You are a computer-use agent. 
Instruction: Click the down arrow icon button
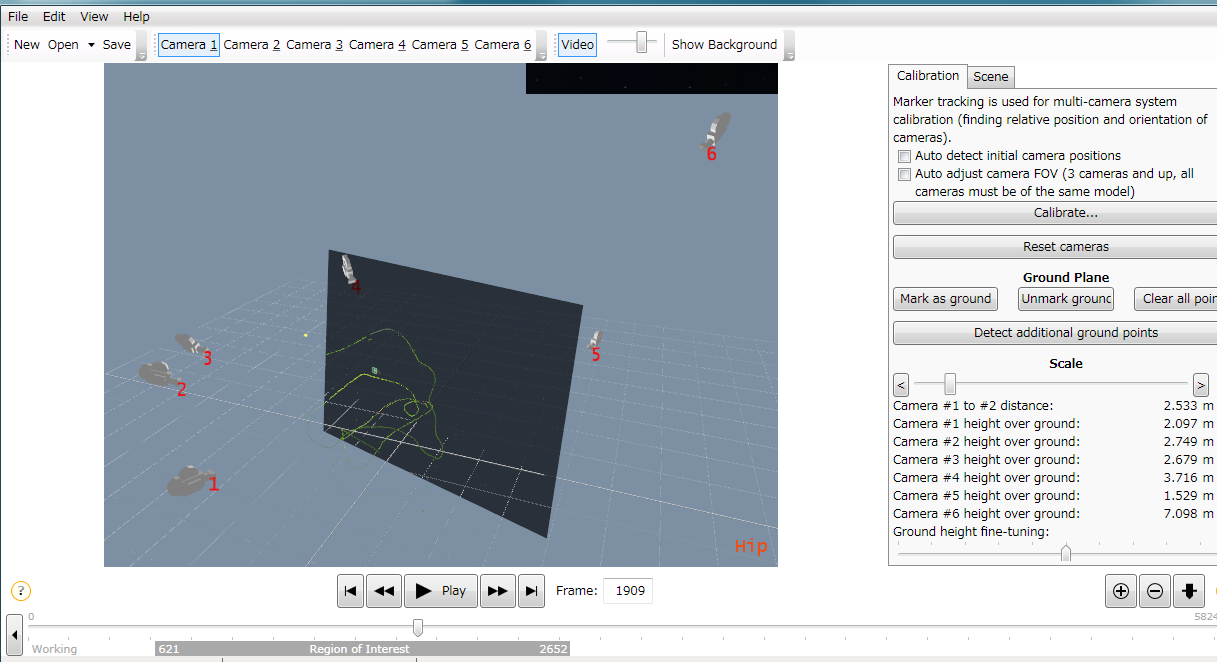(1189, 591)
